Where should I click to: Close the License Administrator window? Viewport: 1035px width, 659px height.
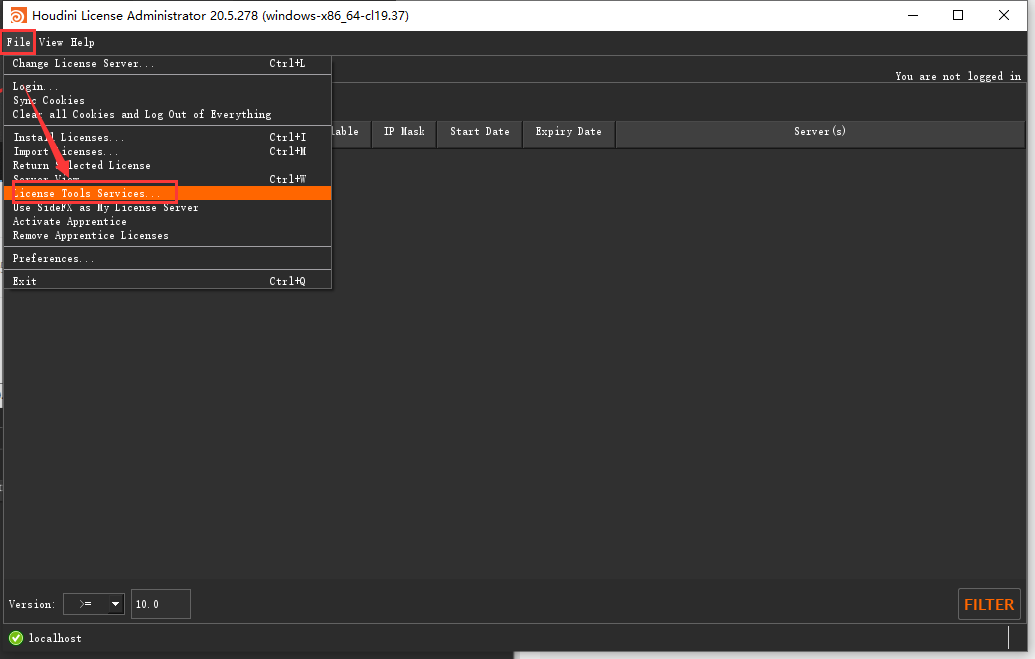pos(1004,15)
